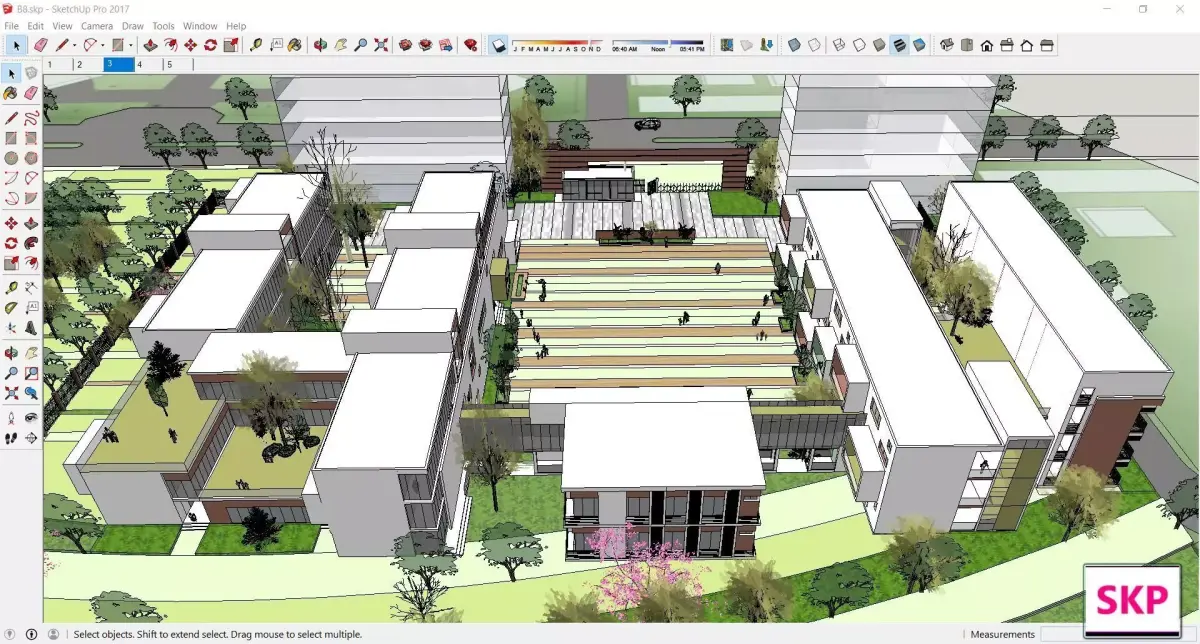Activate the Zoom Window tool
The width and height of the screenshot is (1200, 644).
[x=32, y=375]
